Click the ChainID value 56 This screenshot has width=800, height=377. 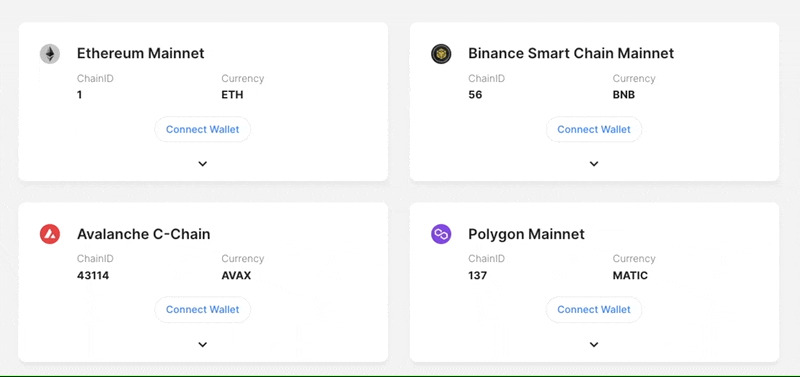475,95
